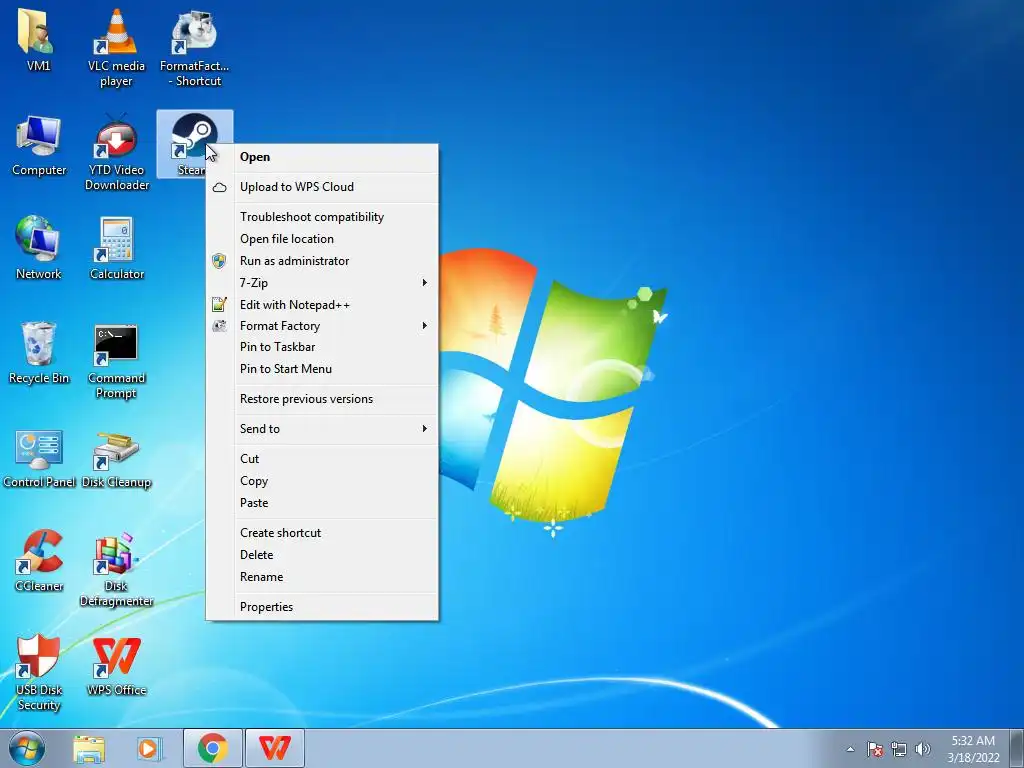Open the volume speaker tray icon
Viewport: 1024px width, 768px height.
[x=923, y=749]
